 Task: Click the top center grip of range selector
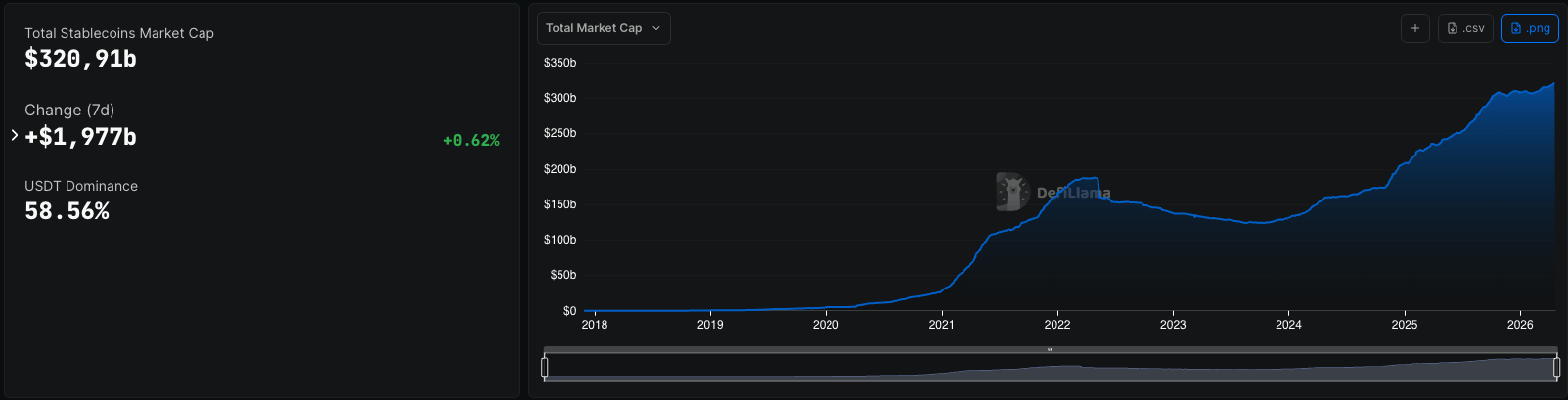click(x=1051, y=349)
